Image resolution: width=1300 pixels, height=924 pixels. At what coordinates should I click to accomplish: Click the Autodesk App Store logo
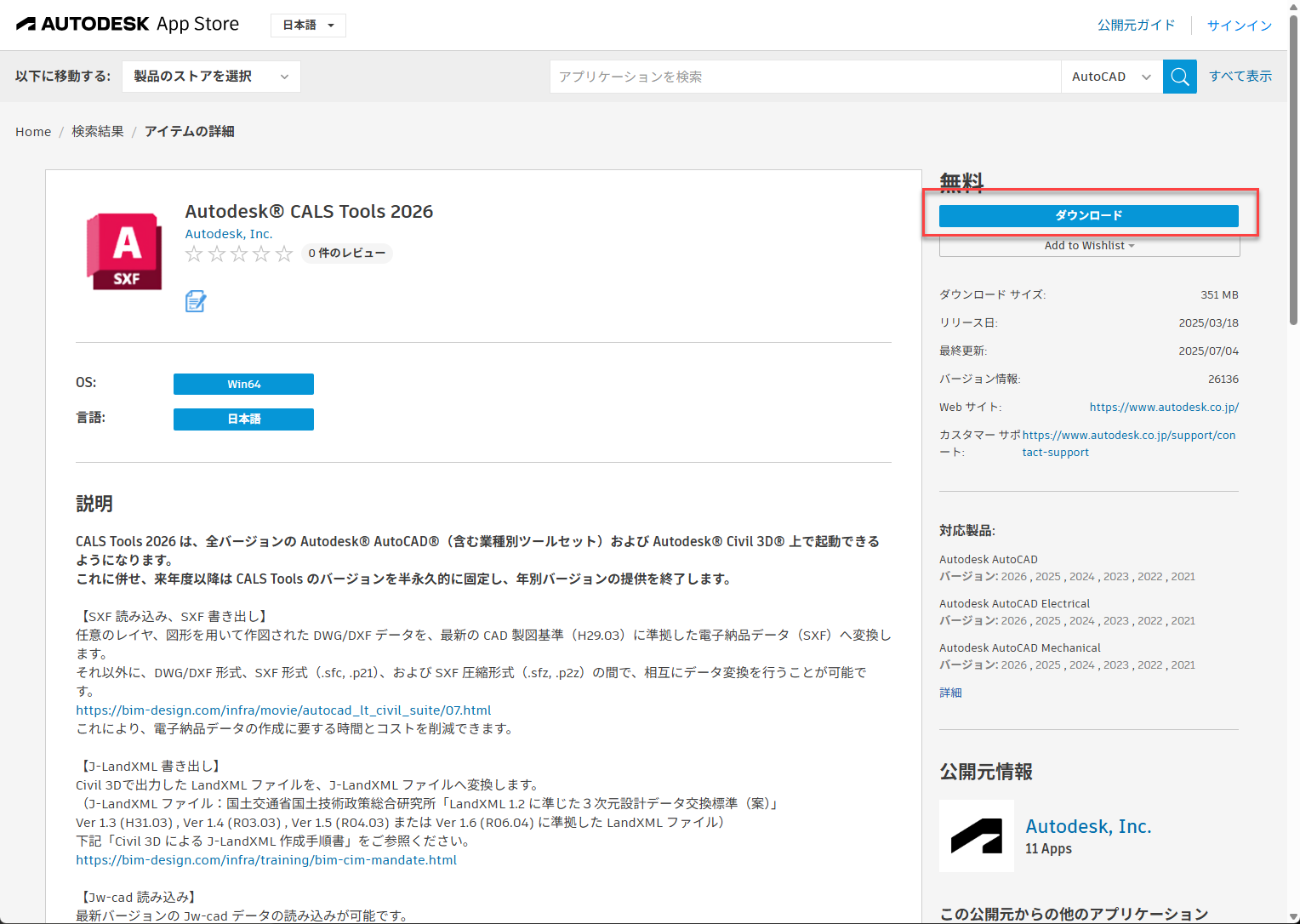(x=128, y=24)
